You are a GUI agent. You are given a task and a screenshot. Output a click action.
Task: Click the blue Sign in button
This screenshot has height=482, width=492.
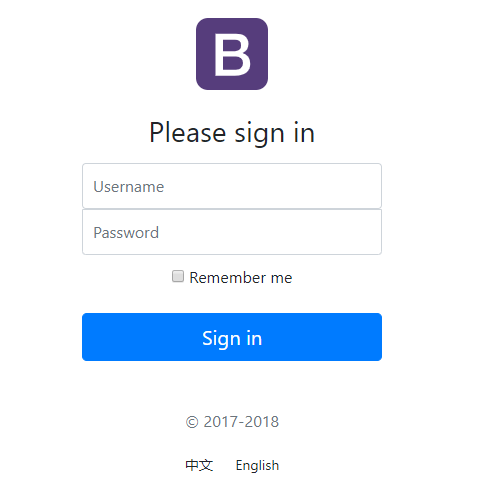pos(232,337)
